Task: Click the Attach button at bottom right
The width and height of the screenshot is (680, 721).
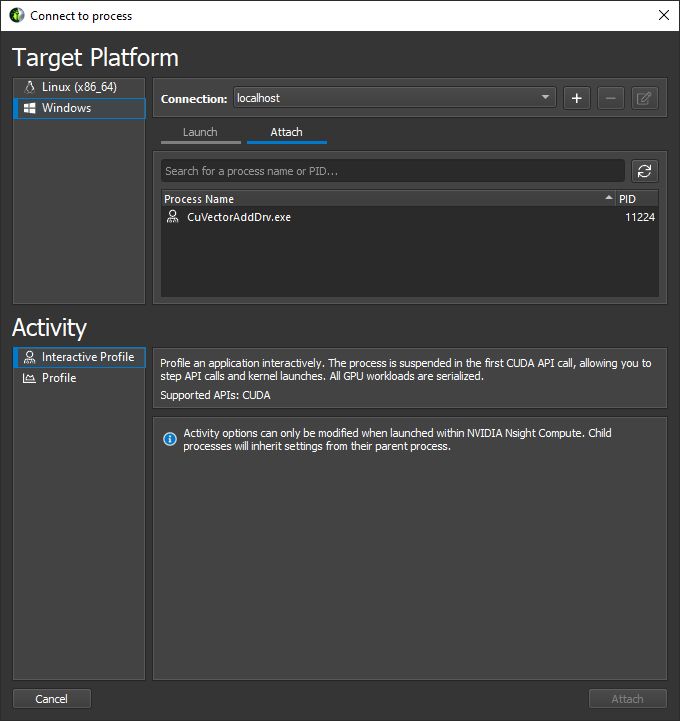Action: coord(628,699)
